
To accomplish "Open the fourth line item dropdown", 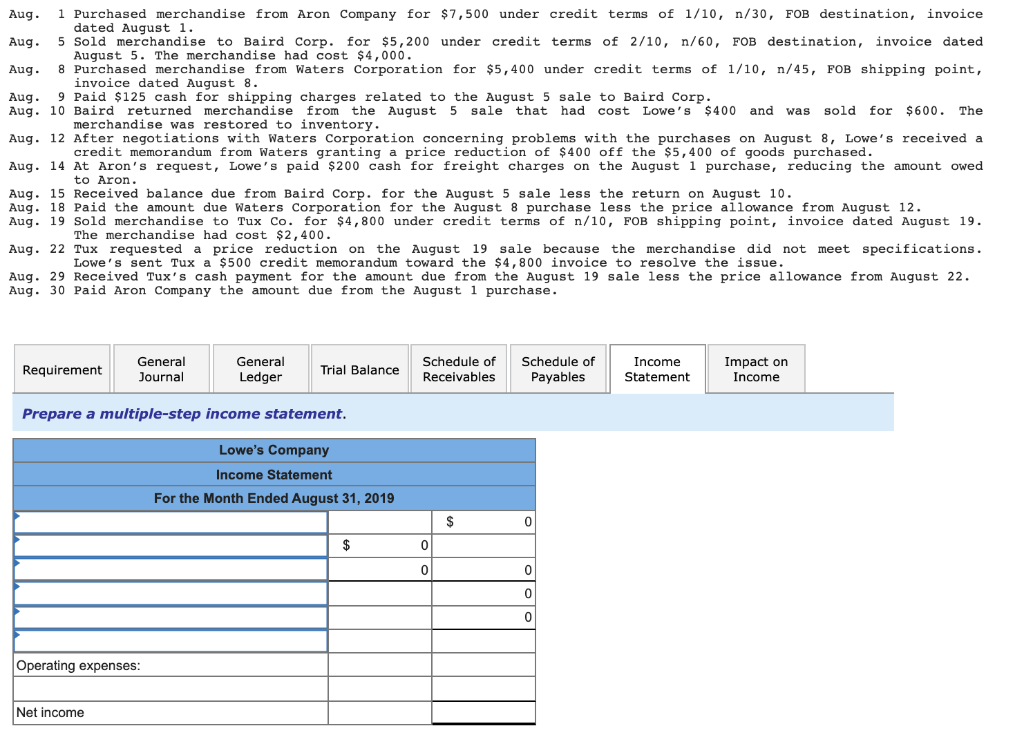I will coord(171,593).
